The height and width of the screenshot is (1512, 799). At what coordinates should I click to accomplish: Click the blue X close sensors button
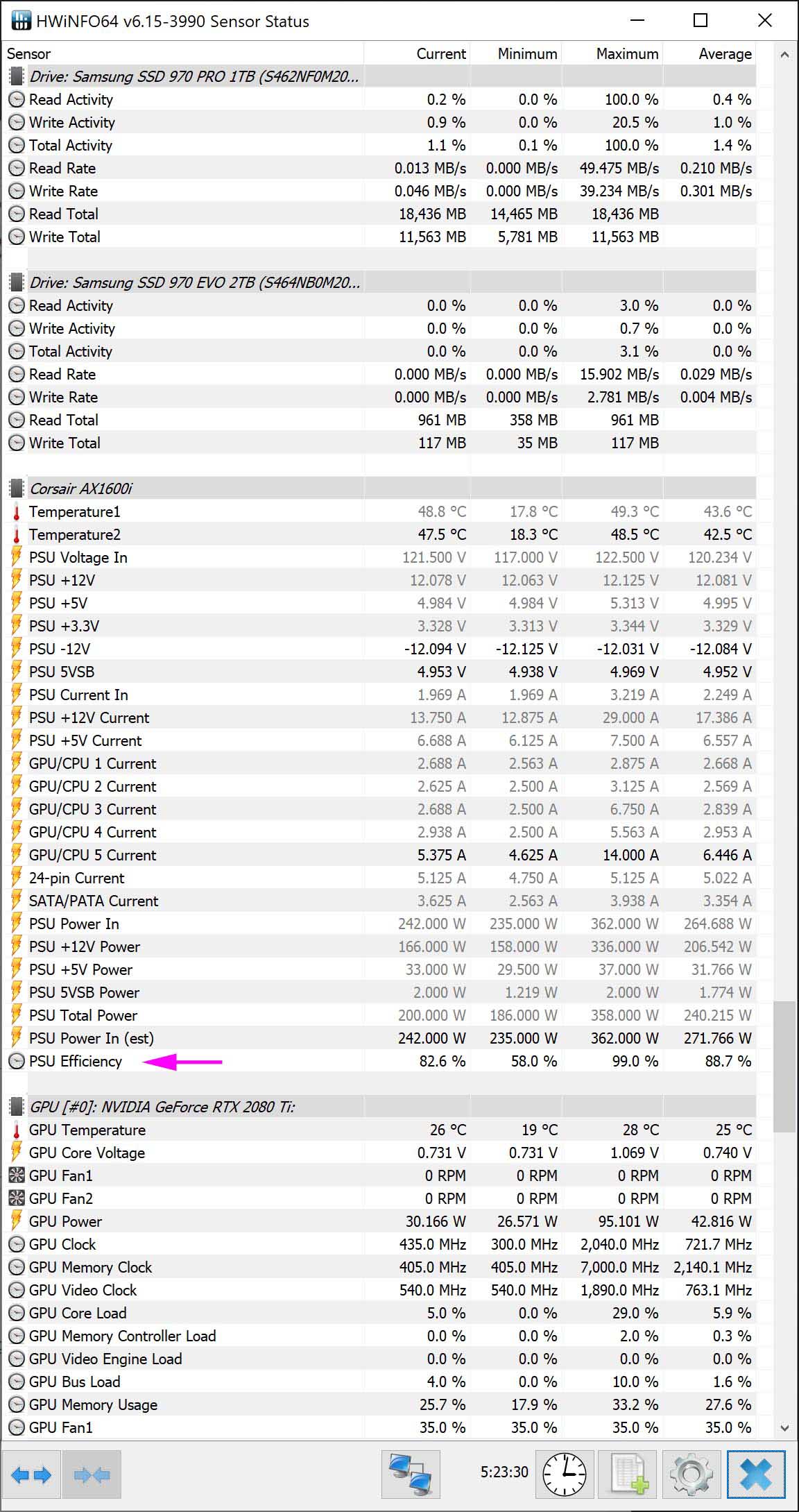pos(756,1475)
